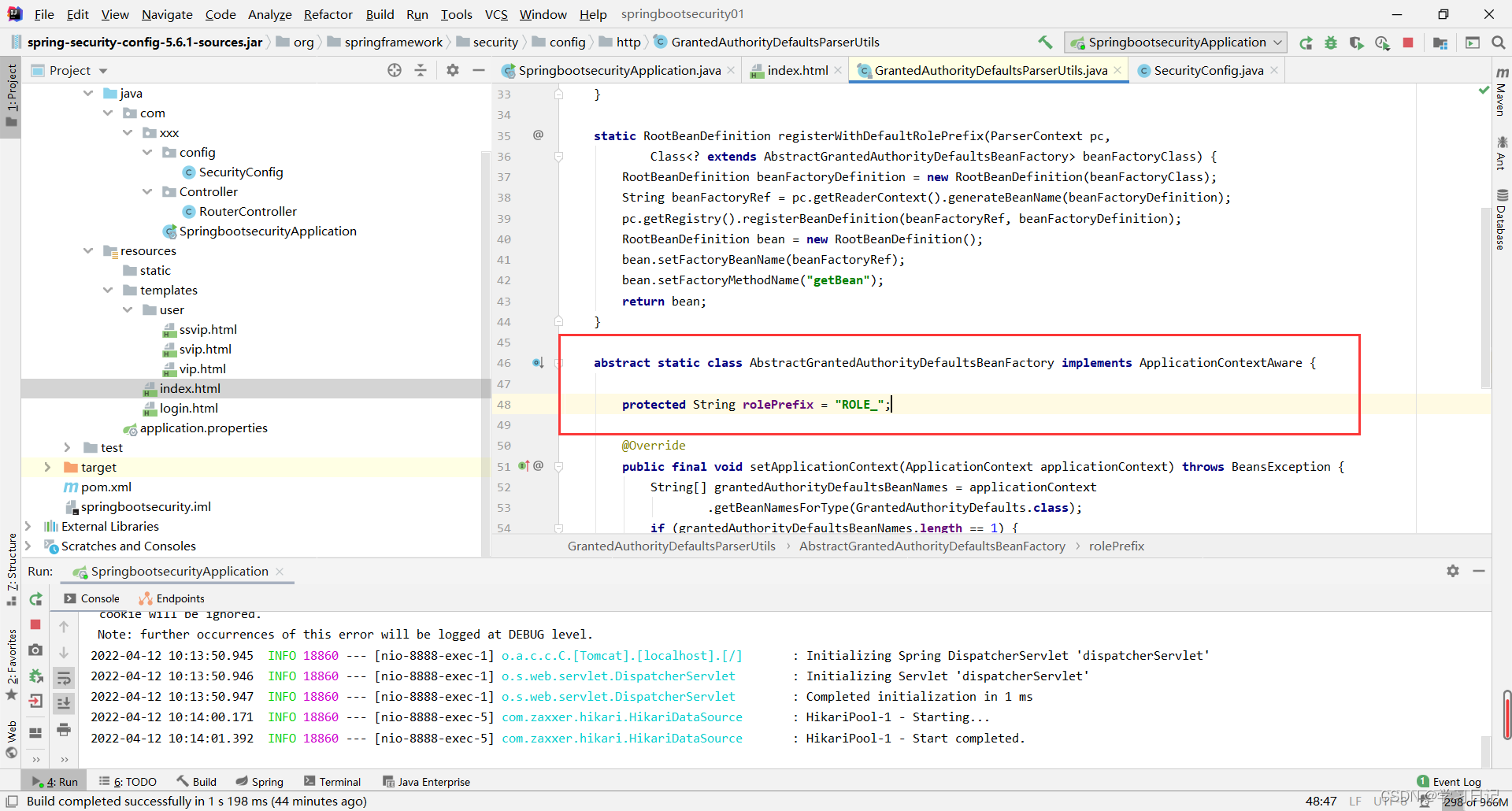
Task: Click Run with Coverage icon
Action: 1356,43
